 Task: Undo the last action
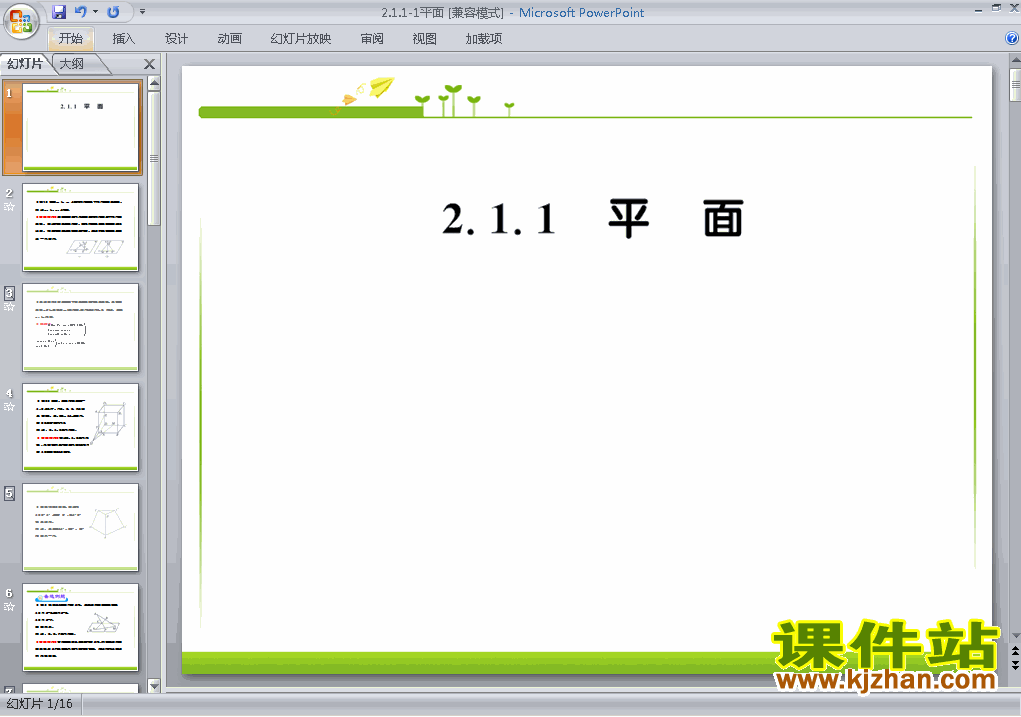pos(81,12)
